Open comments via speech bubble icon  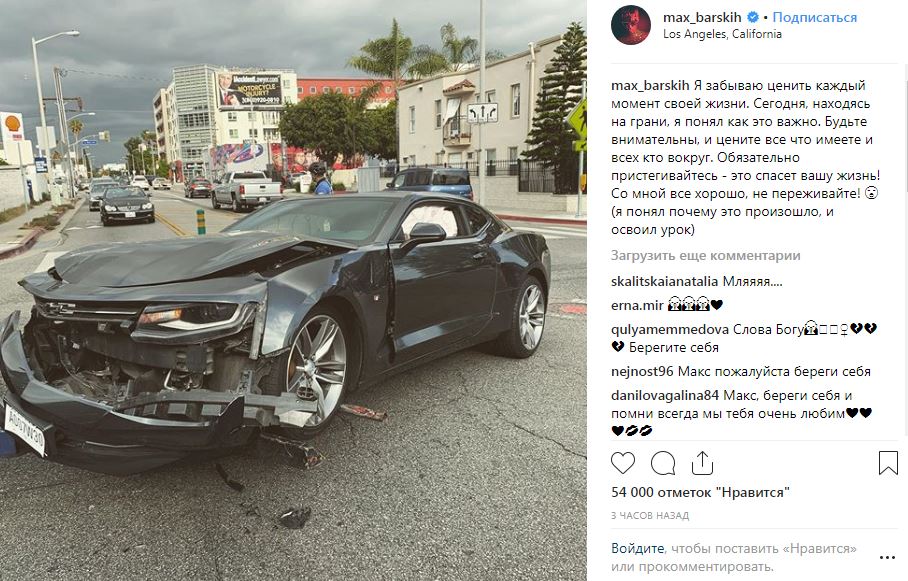(x=663, y=463)
